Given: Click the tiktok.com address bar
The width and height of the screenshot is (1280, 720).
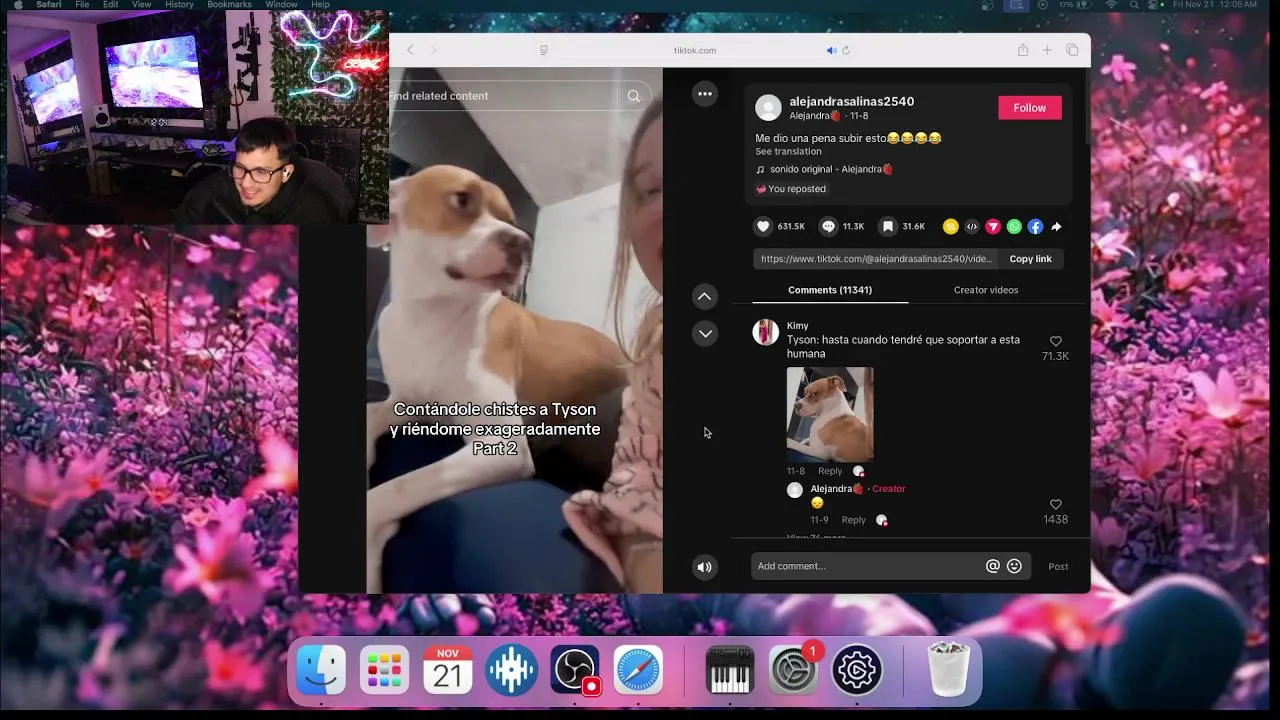Looking at the screenshot, I should coord(694,50).
